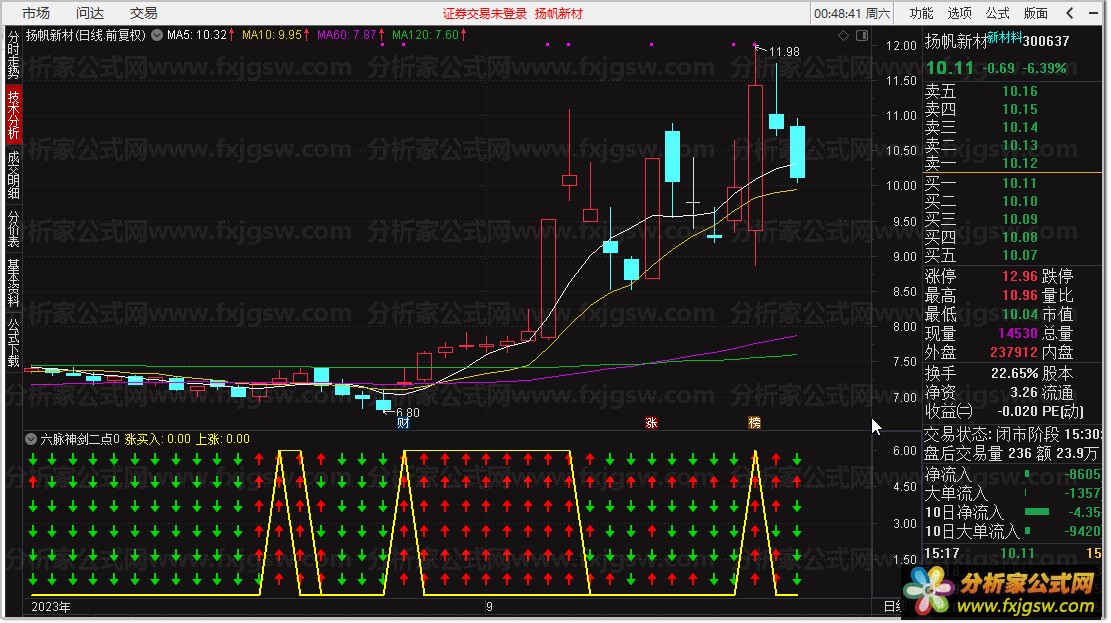Open the 公式 menu
Viewport: 1111px width, 623px height.
(998, 13)
